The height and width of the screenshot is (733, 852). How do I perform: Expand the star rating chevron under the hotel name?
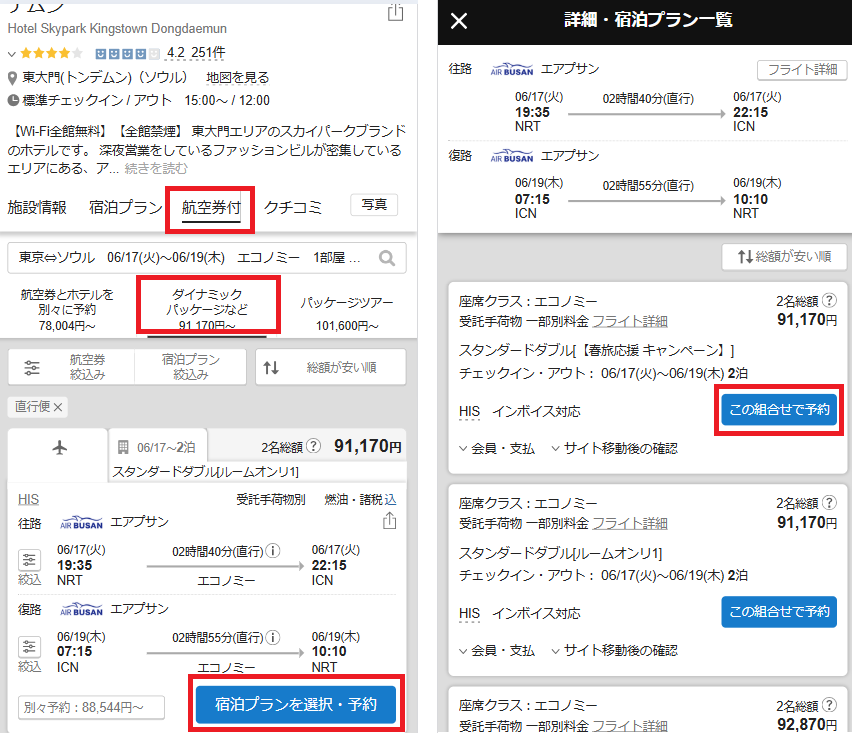[x=11, y=53]
